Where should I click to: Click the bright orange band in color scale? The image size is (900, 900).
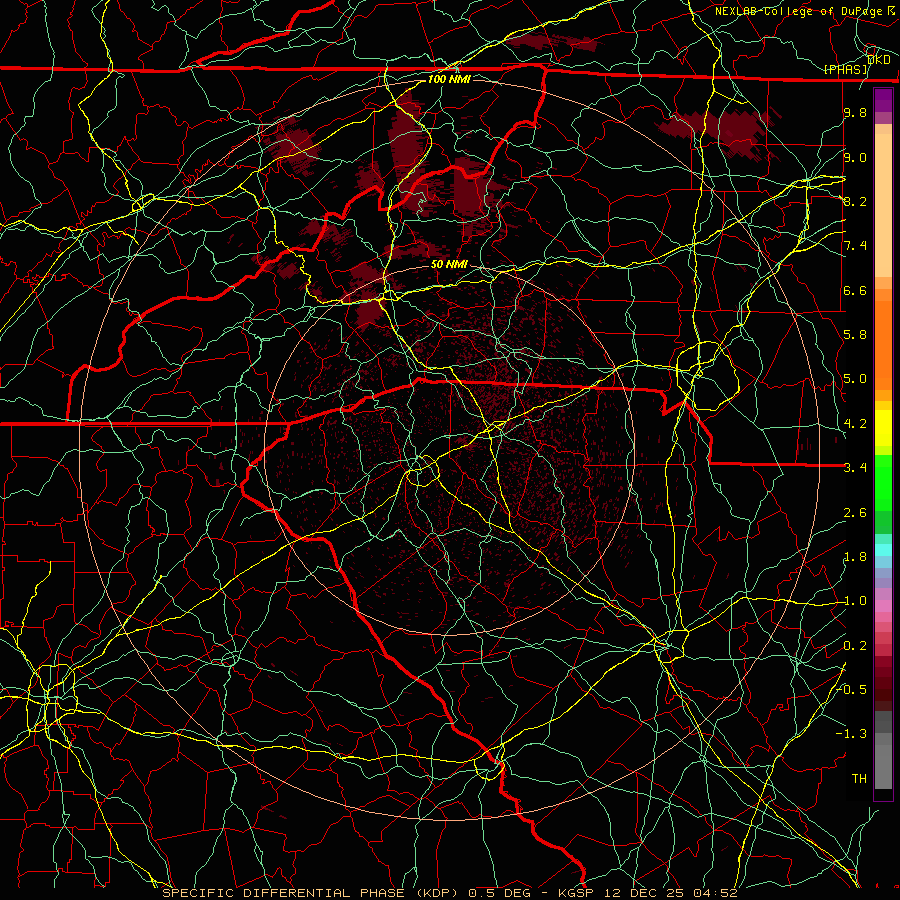point(883,344)
